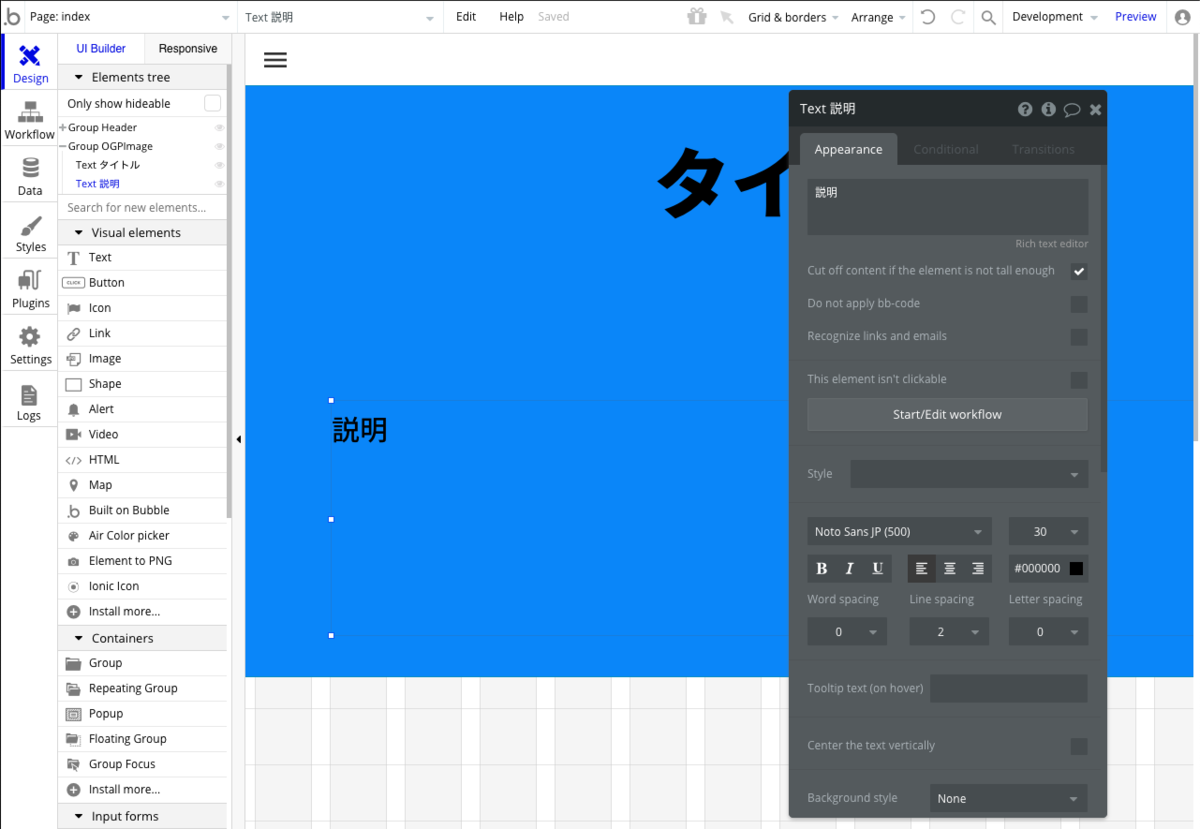The image size is (1200, 829).
Task: Click the gift icon in top bar
Action: tap(696, 17)
